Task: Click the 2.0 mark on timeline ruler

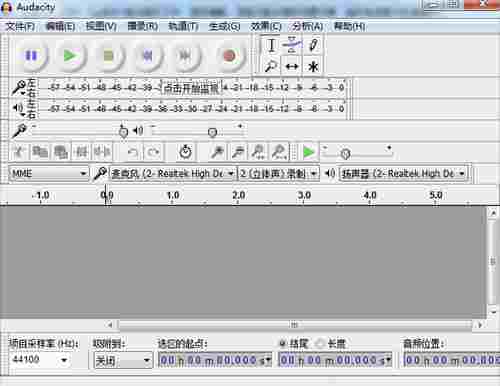Action: click(x=238, y=195)
